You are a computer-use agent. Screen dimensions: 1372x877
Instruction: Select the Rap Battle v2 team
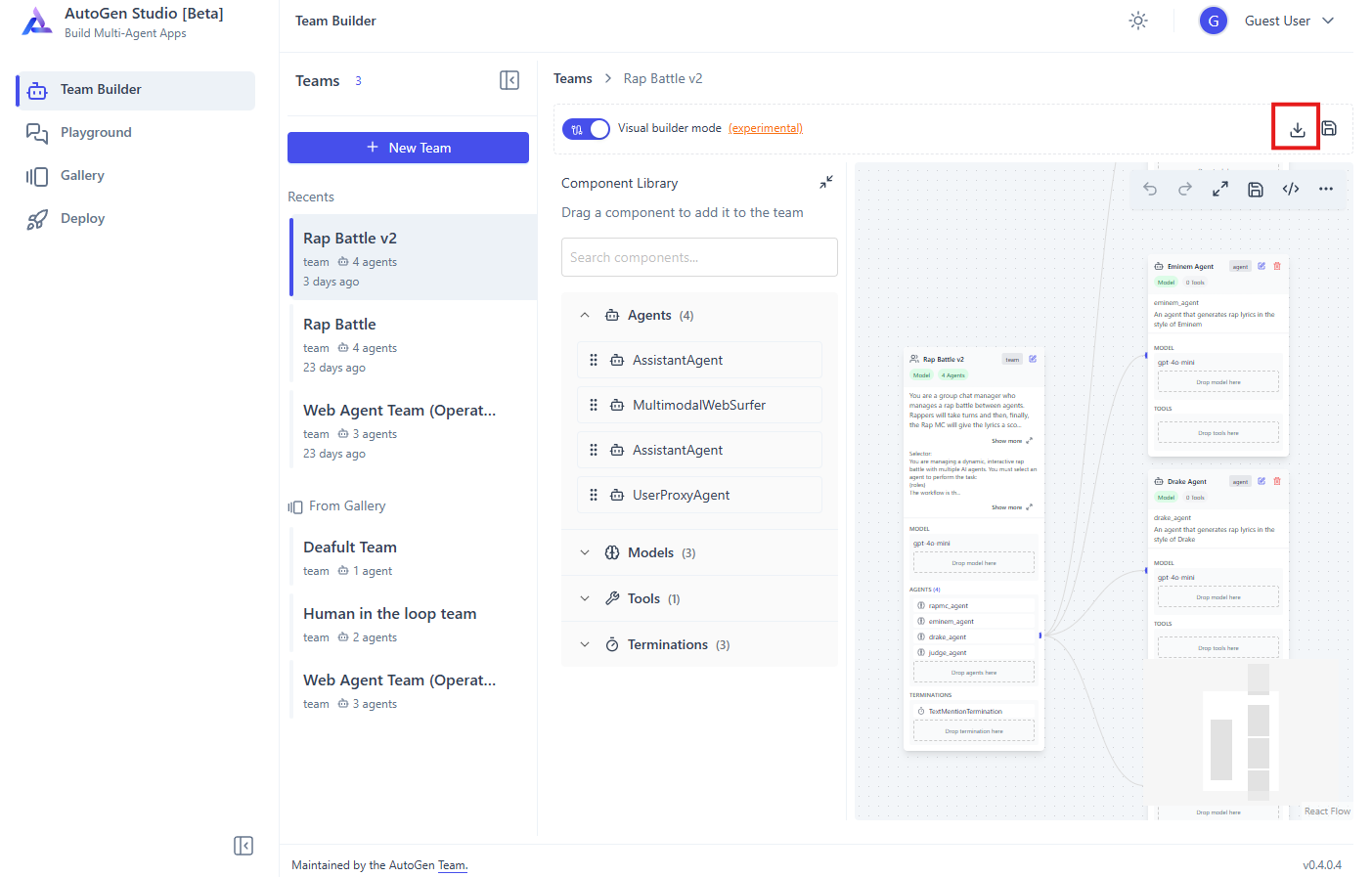(x=413, y=257)
